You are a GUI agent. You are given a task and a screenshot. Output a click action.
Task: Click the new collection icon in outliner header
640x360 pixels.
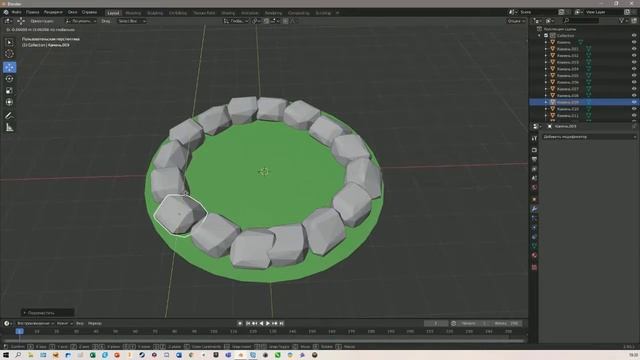pyautogui.click(x=634, y=20)
